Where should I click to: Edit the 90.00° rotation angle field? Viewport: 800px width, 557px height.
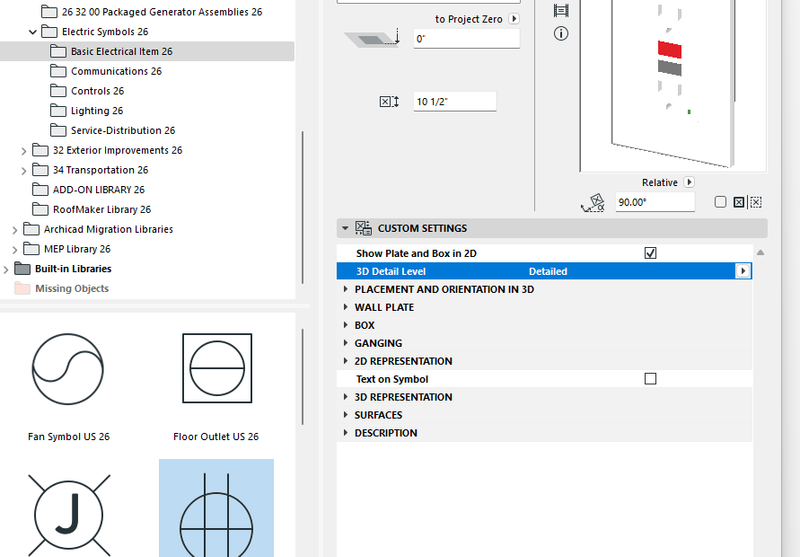[x=655, y=202]
